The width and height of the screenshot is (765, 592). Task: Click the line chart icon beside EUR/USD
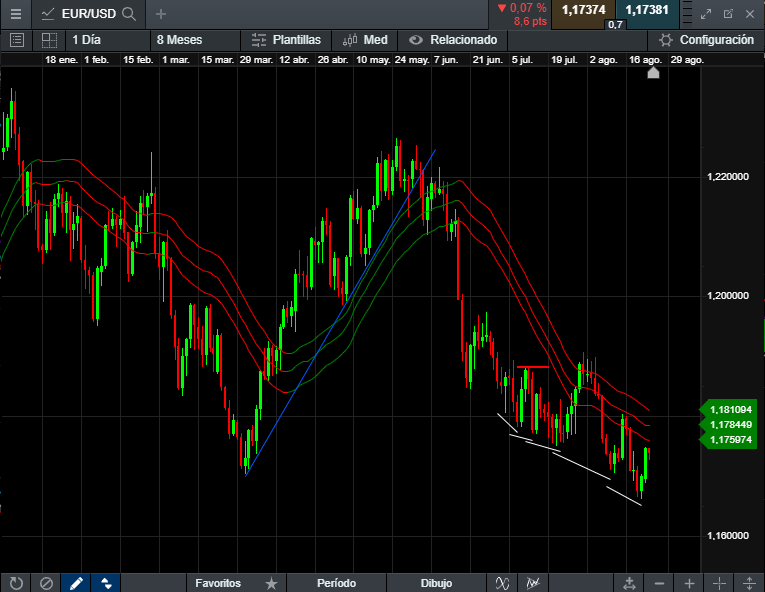[x=48, y=14]
